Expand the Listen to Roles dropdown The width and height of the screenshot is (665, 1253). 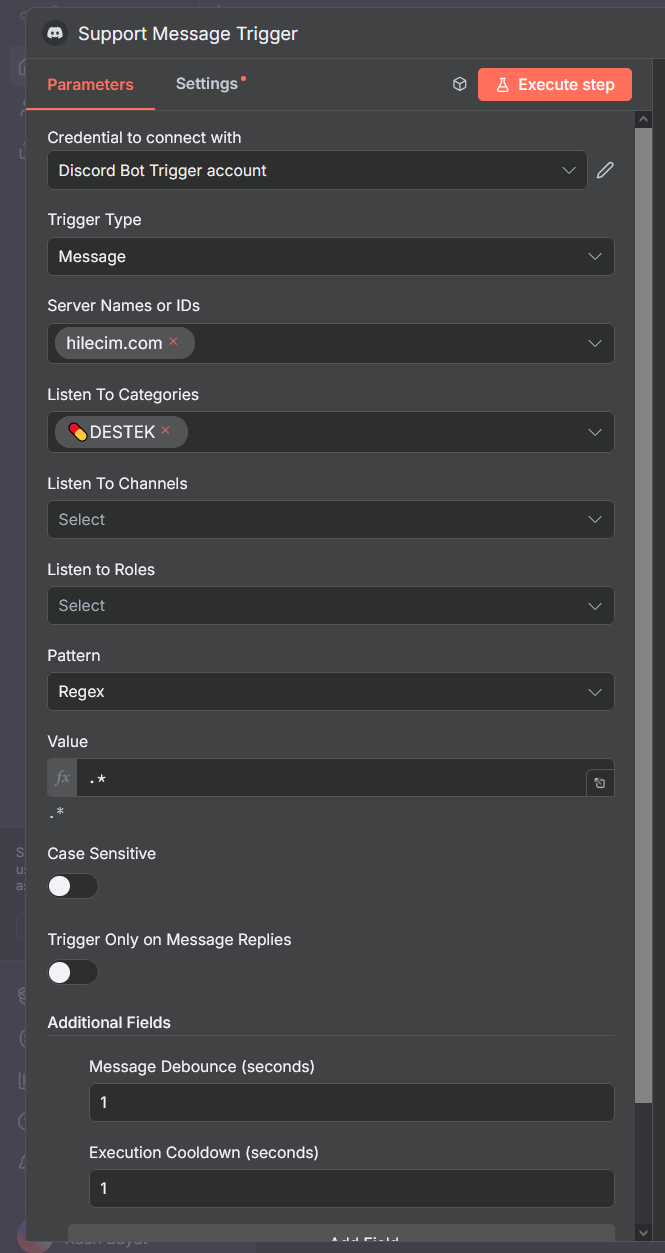coord(330,606)
